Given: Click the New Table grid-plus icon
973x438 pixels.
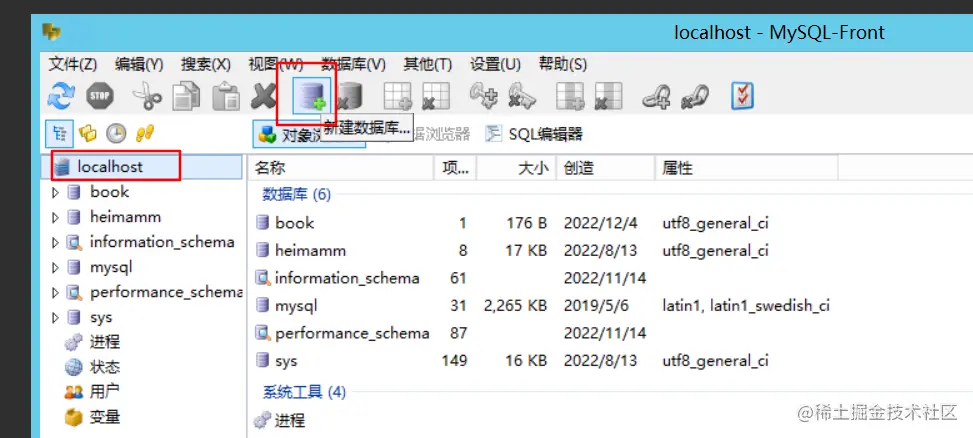Looking at the screenshot, I should coord(398,96).
